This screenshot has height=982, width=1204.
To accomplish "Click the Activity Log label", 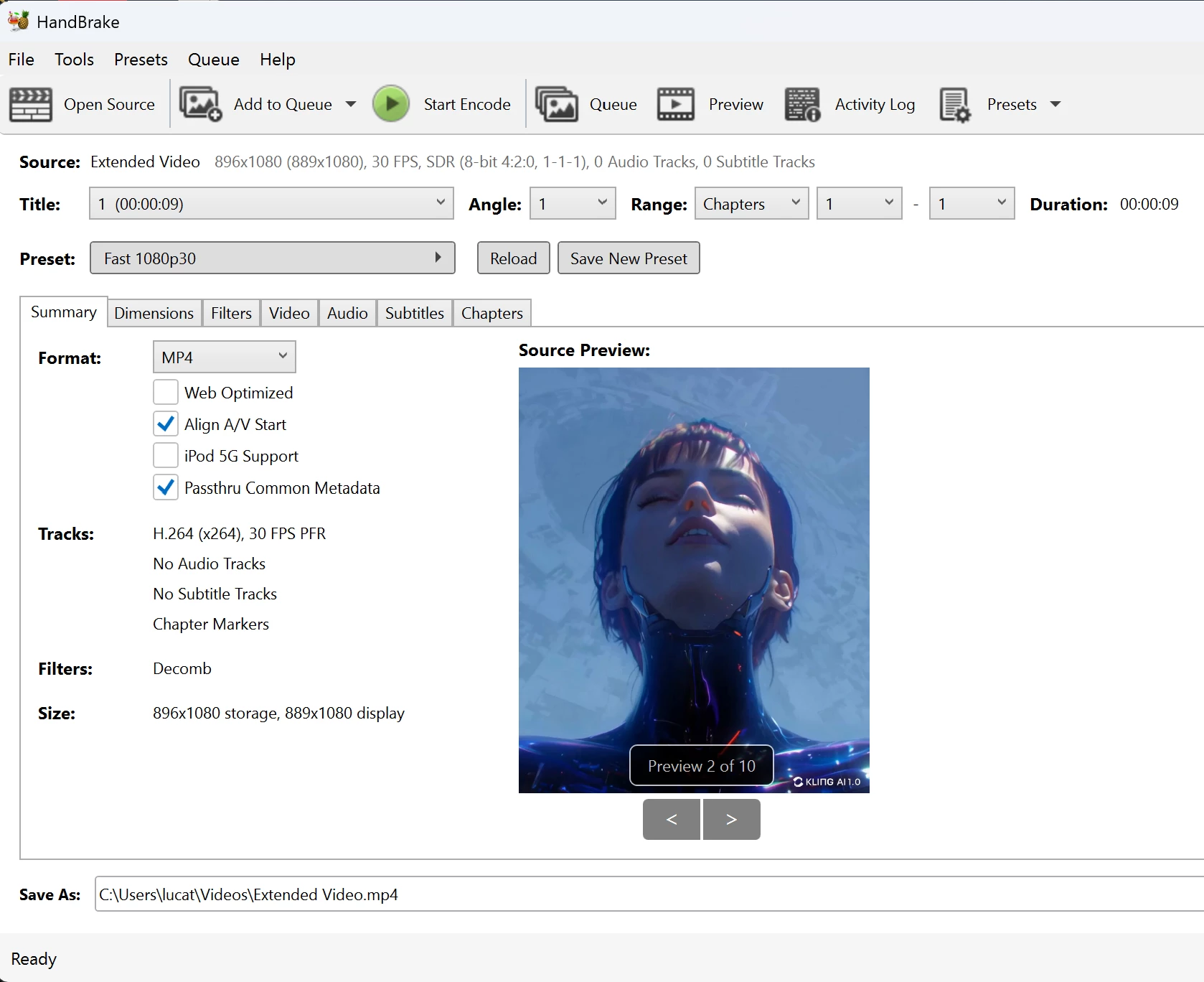I will click(x=875, y=105).
